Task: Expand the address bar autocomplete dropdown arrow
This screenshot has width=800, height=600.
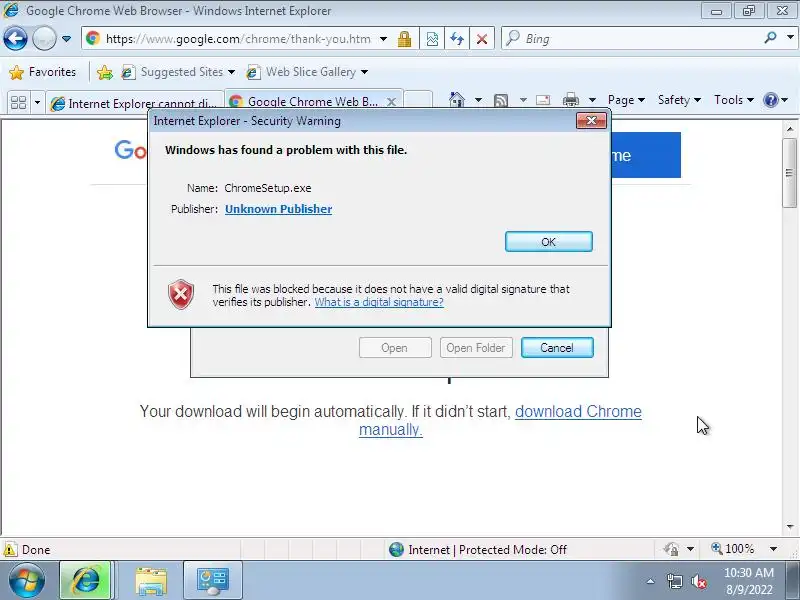Action: coord(383,39)
